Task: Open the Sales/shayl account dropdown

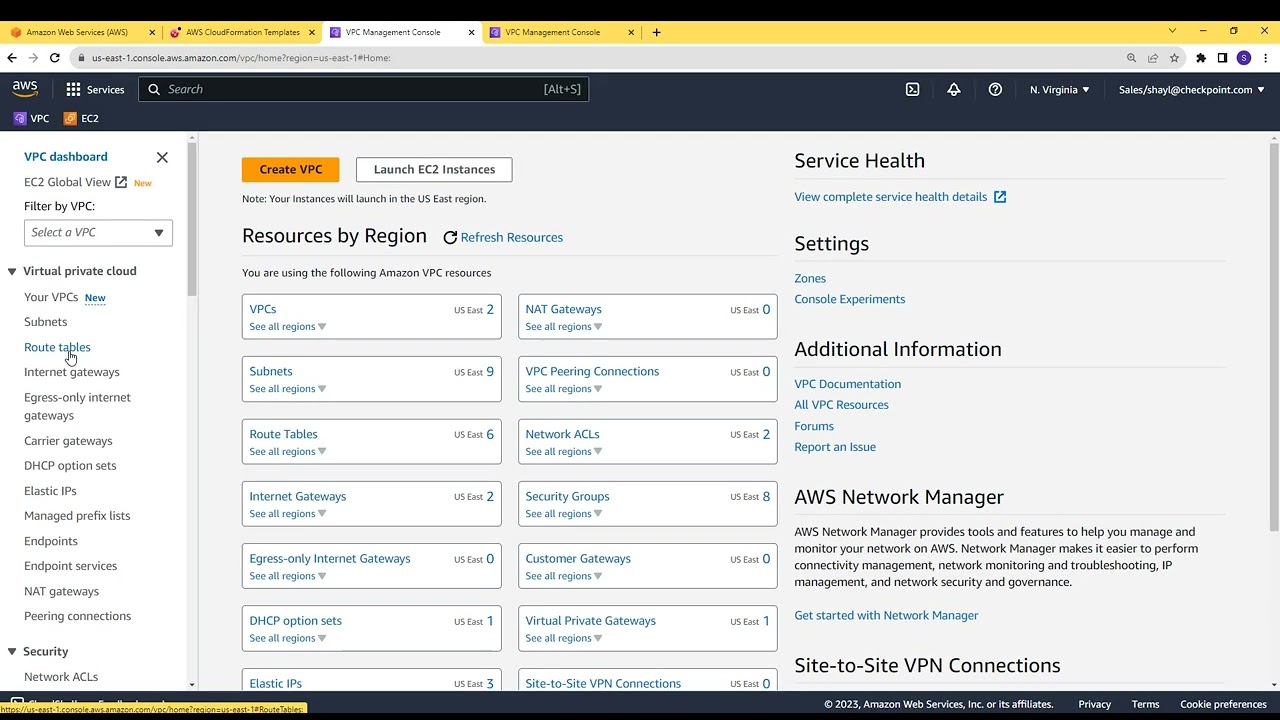Action: click(1191, 90)
